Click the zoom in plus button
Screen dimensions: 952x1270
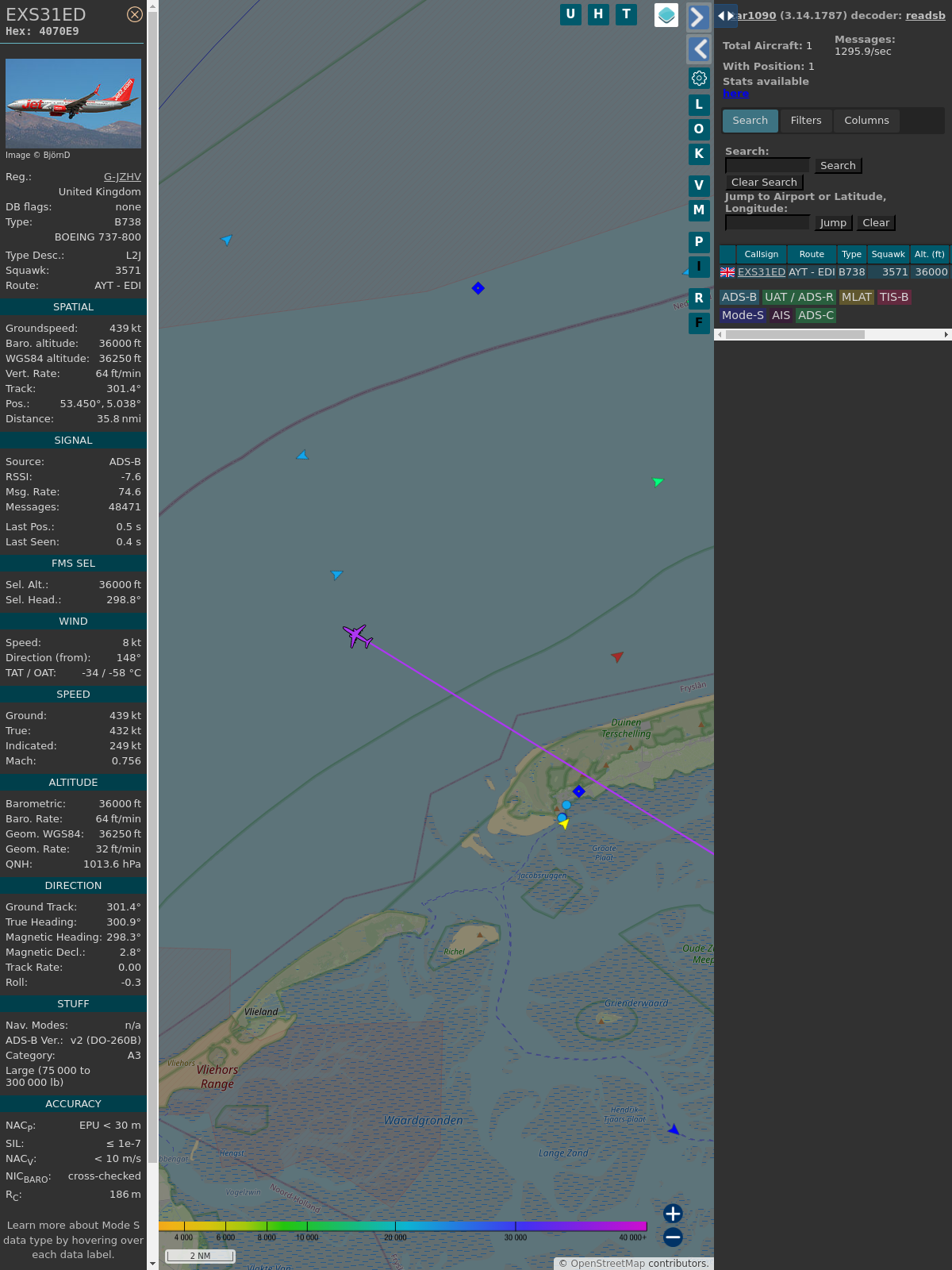coord(673,1213)
